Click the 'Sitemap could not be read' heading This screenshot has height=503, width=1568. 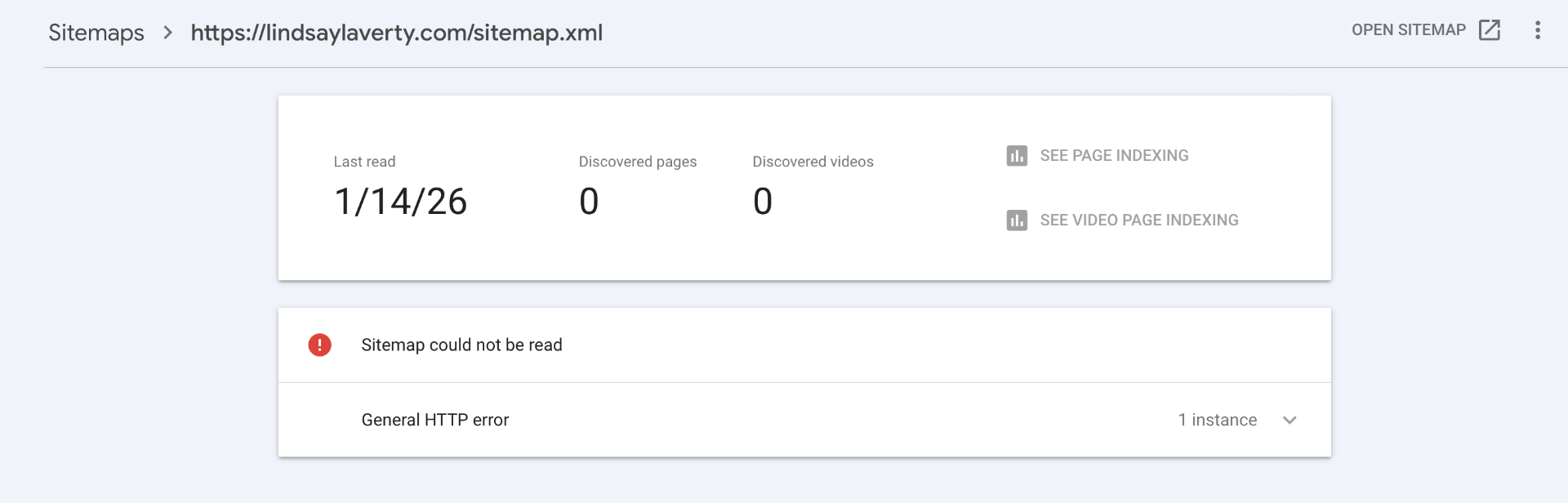(x=461, y=345)
